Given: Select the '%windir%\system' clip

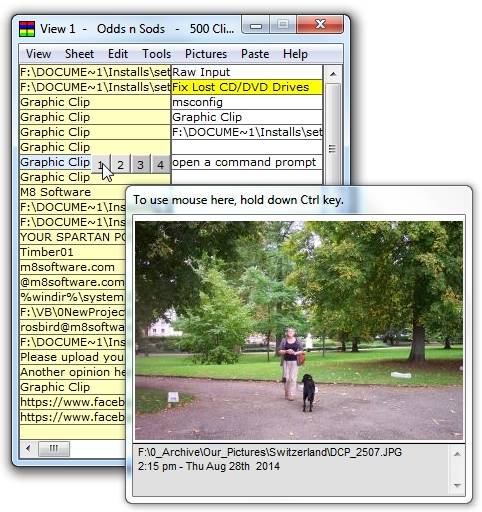Looking at the screenshot, I should tap(72, 297).
